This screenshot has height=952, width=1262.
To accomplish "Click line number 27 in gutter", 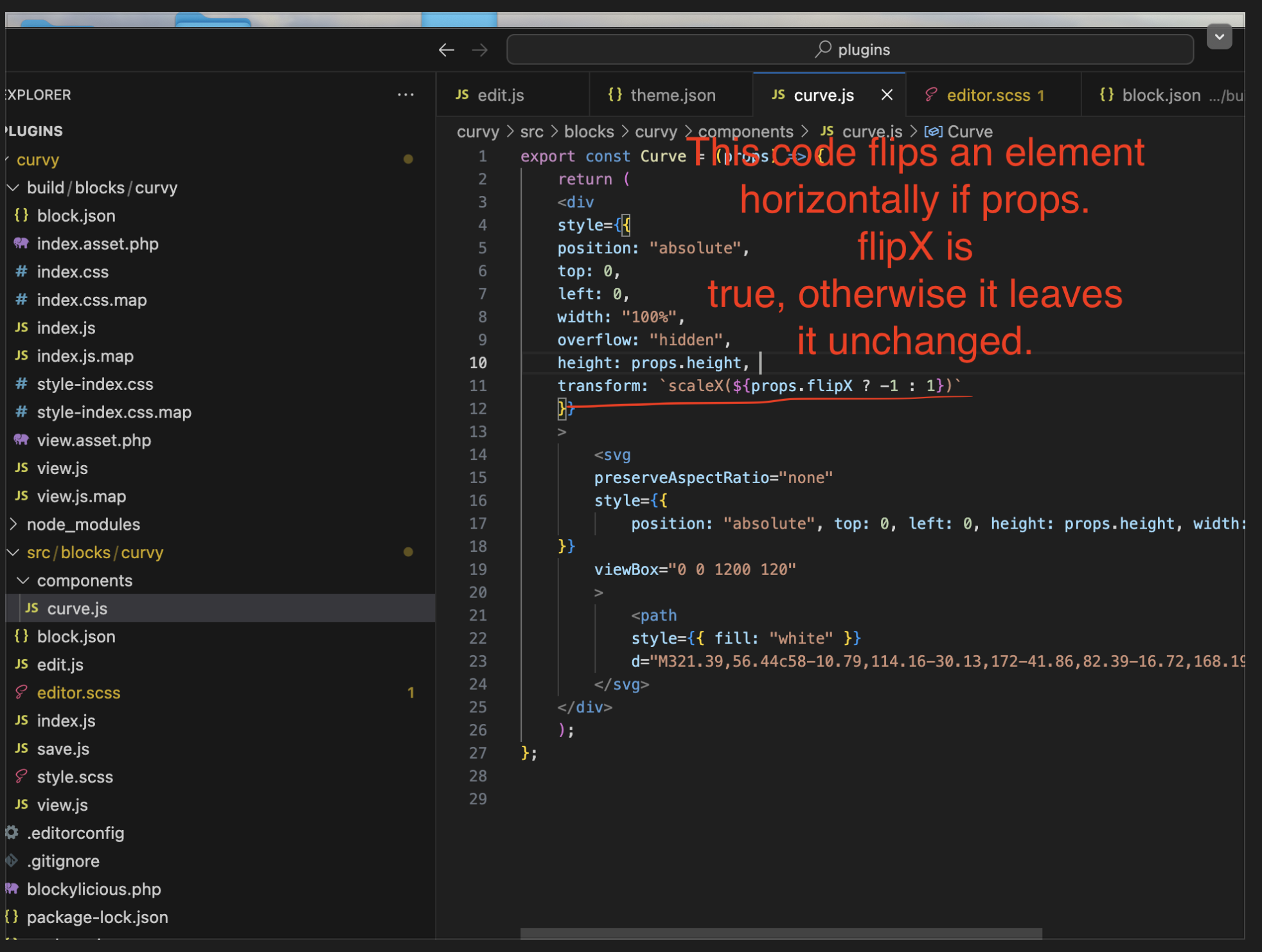I will (478, 753).
